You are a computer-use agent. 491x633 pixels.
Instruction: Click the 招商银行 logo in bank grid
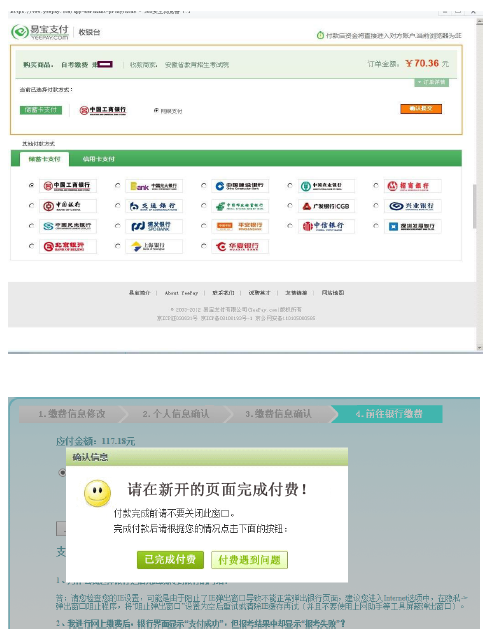[412, 186]
